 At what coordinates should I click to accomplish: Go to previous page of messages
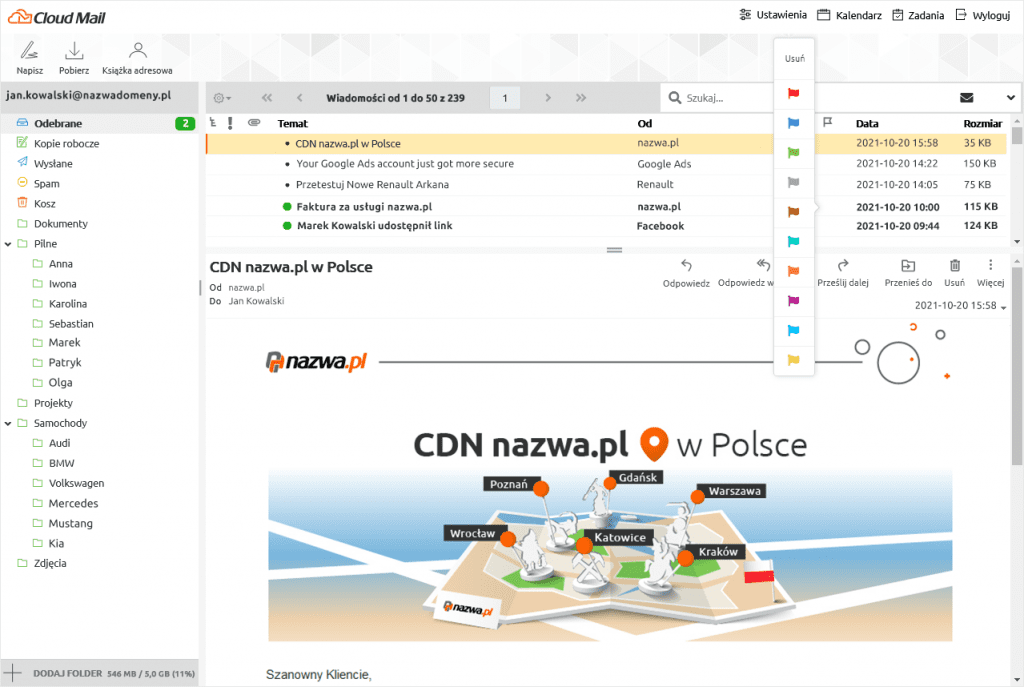(299, 98)
